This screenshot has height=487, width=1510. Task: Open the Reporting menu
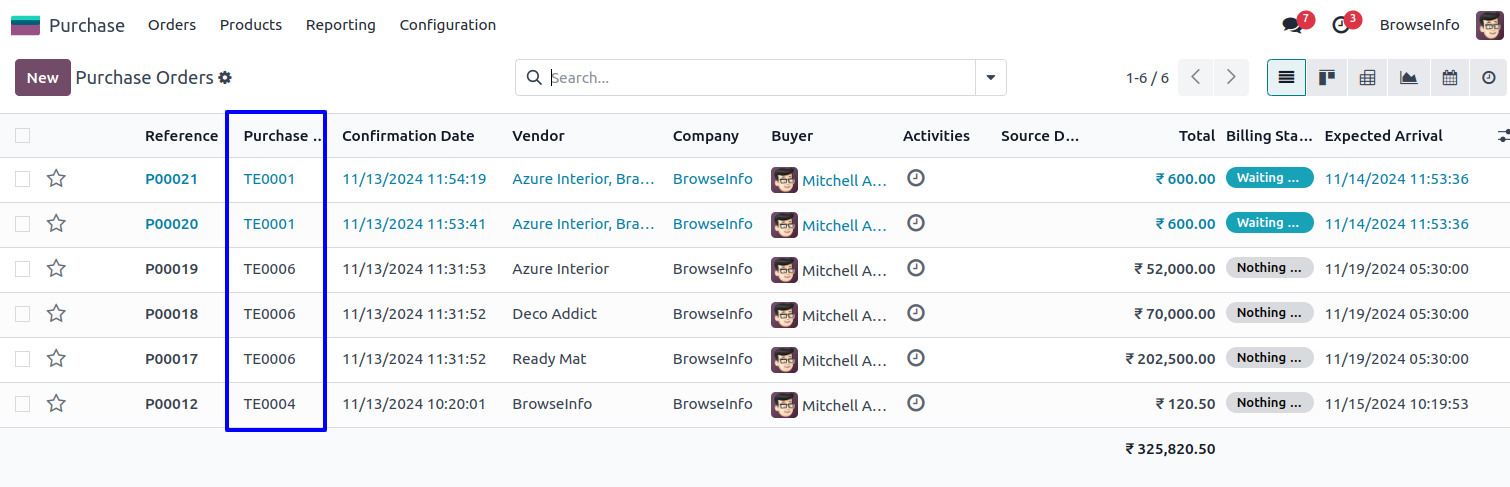point(341,25)
